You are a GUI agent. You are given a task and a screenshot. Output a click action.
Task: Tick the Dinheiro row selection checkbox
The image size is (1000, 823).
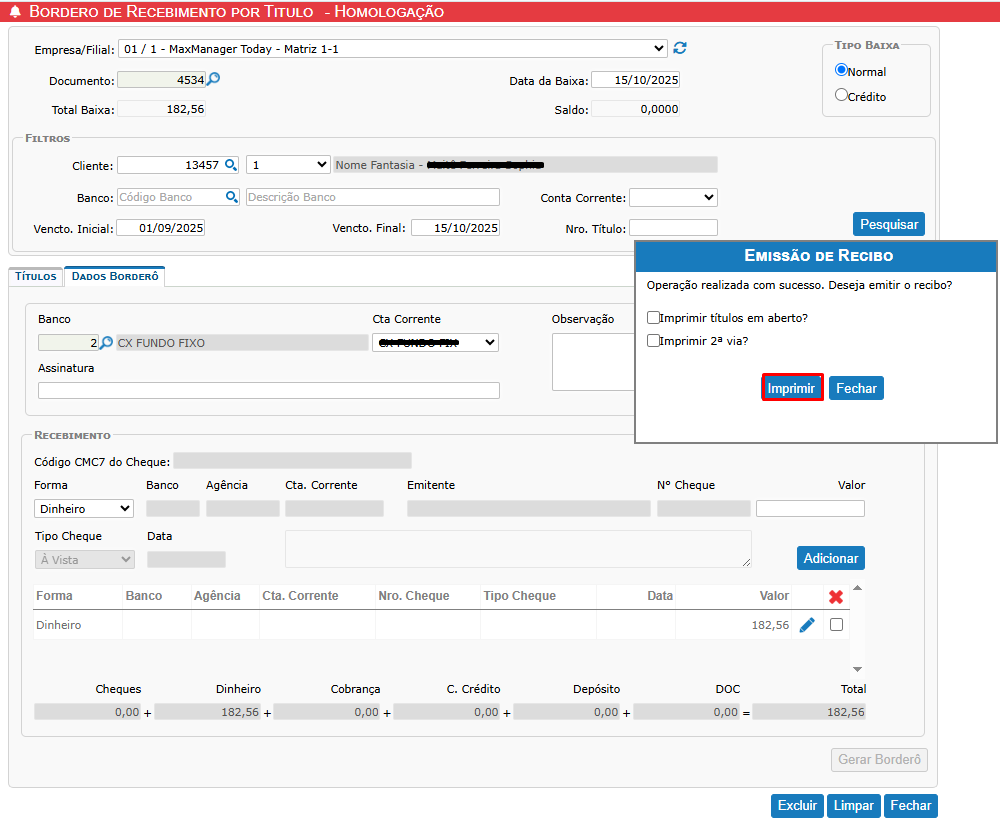point(837,625)
